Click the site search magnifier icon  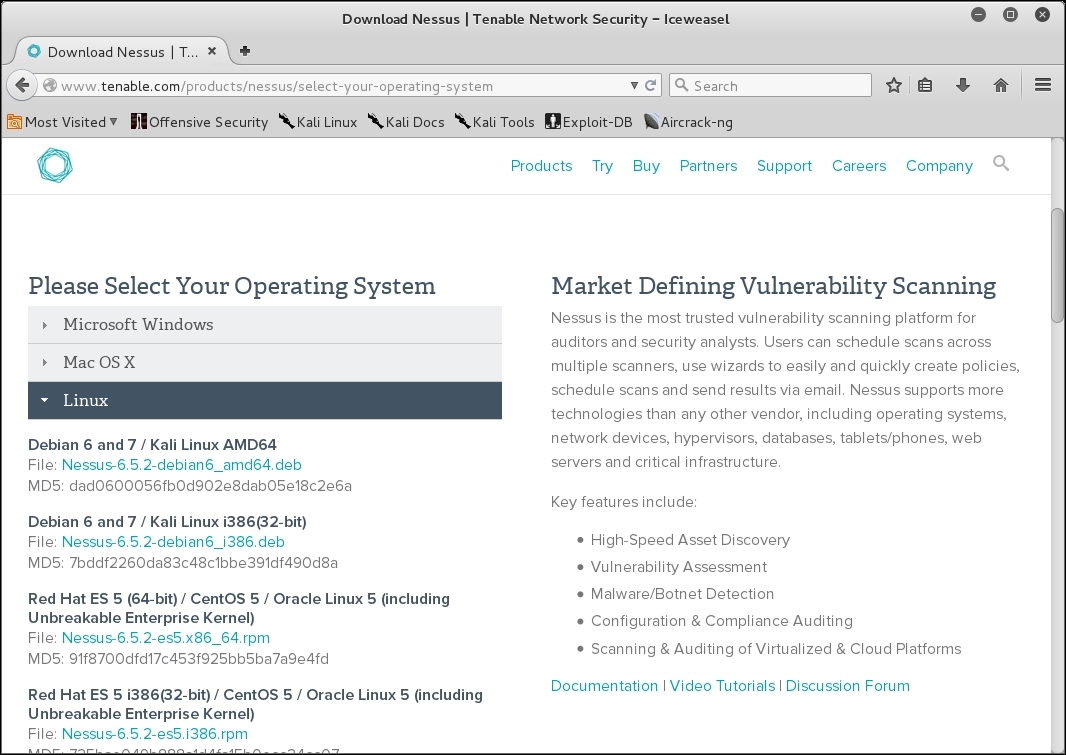pyautogui.click(x=1001, y=163)
